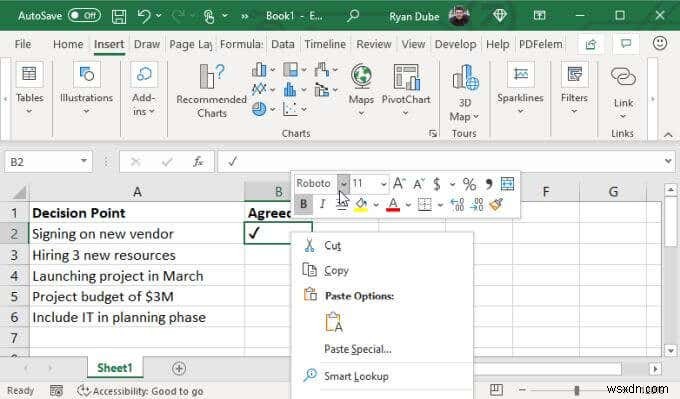
Task: Open the Ribbon Display Options icon
Action: click(539, 16)
